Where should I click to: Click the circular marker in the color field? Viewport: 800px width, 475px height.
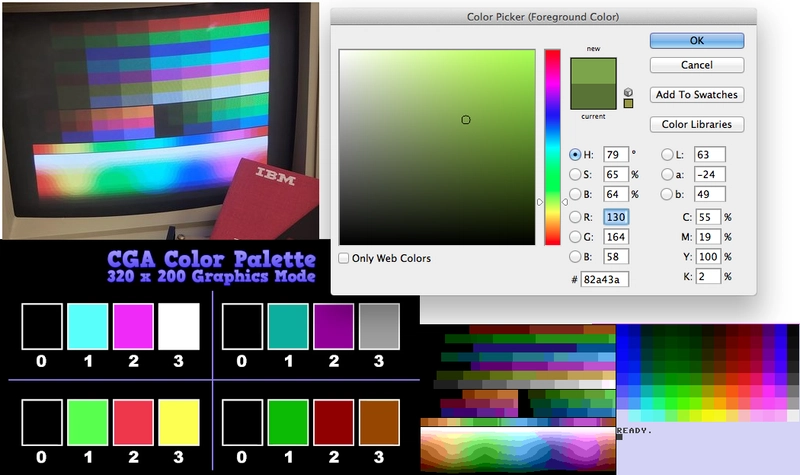[465, 120]
